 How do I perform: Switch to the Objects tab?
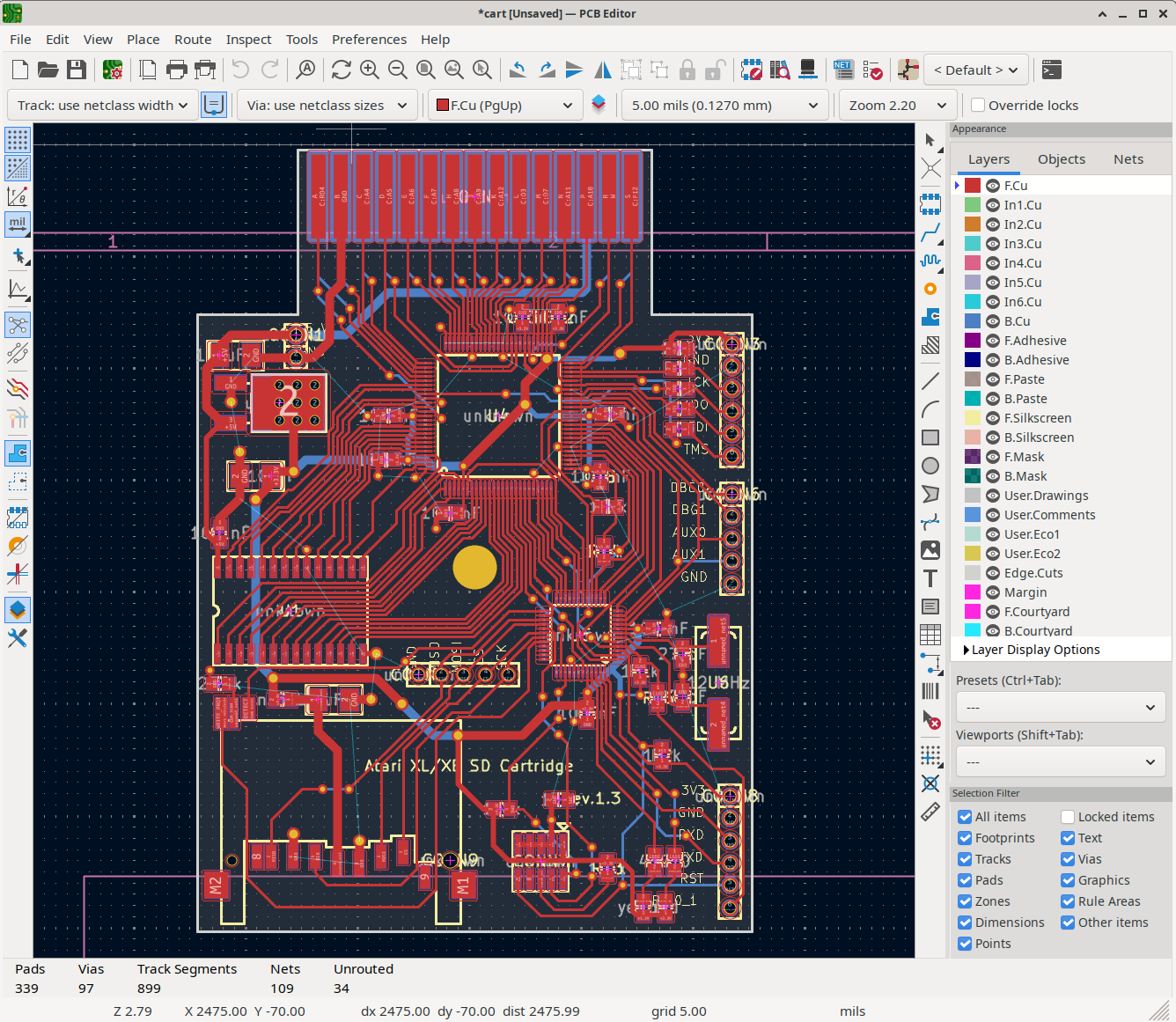pyautogui.click(x=1061, y=158)
